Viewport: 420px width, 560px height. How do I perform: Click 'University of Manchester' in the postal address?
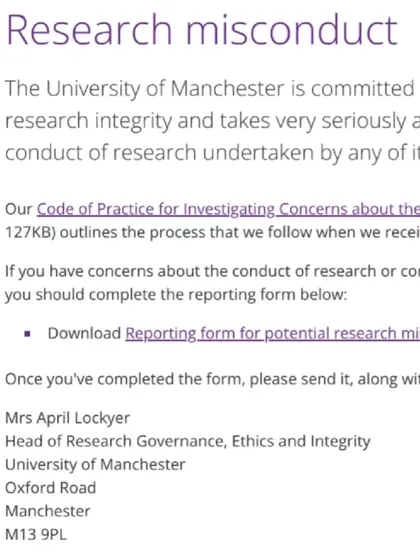click(x=95, y=465)
